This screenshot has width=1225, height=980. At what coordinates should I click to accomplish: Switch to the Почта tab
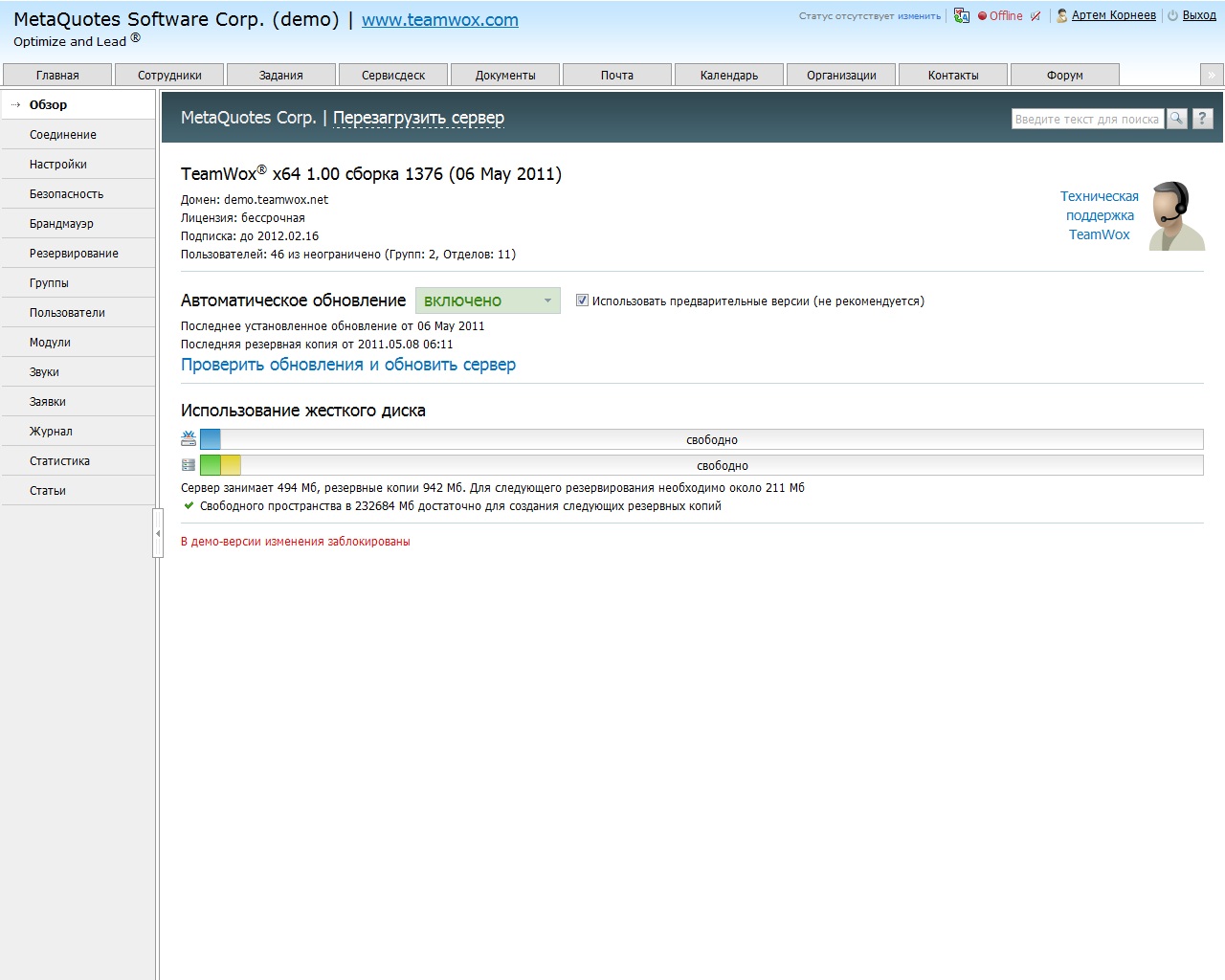point(617,75)
